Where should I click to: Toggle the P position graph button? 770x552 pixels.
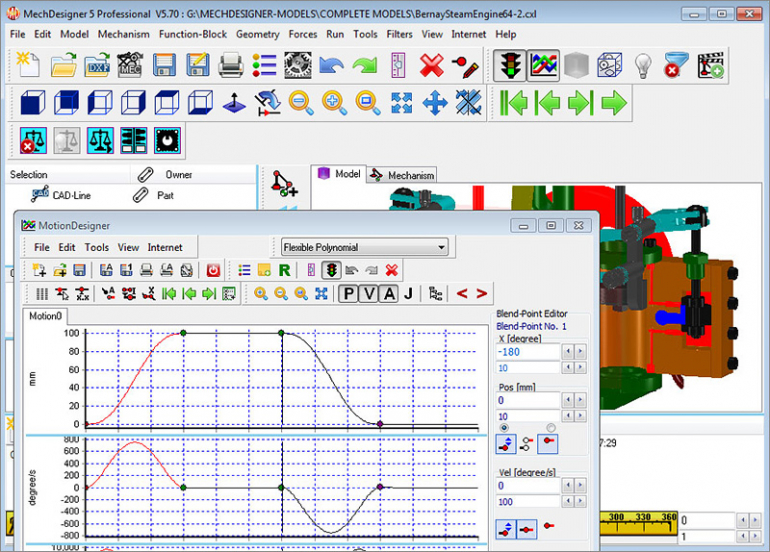point(348,293)
